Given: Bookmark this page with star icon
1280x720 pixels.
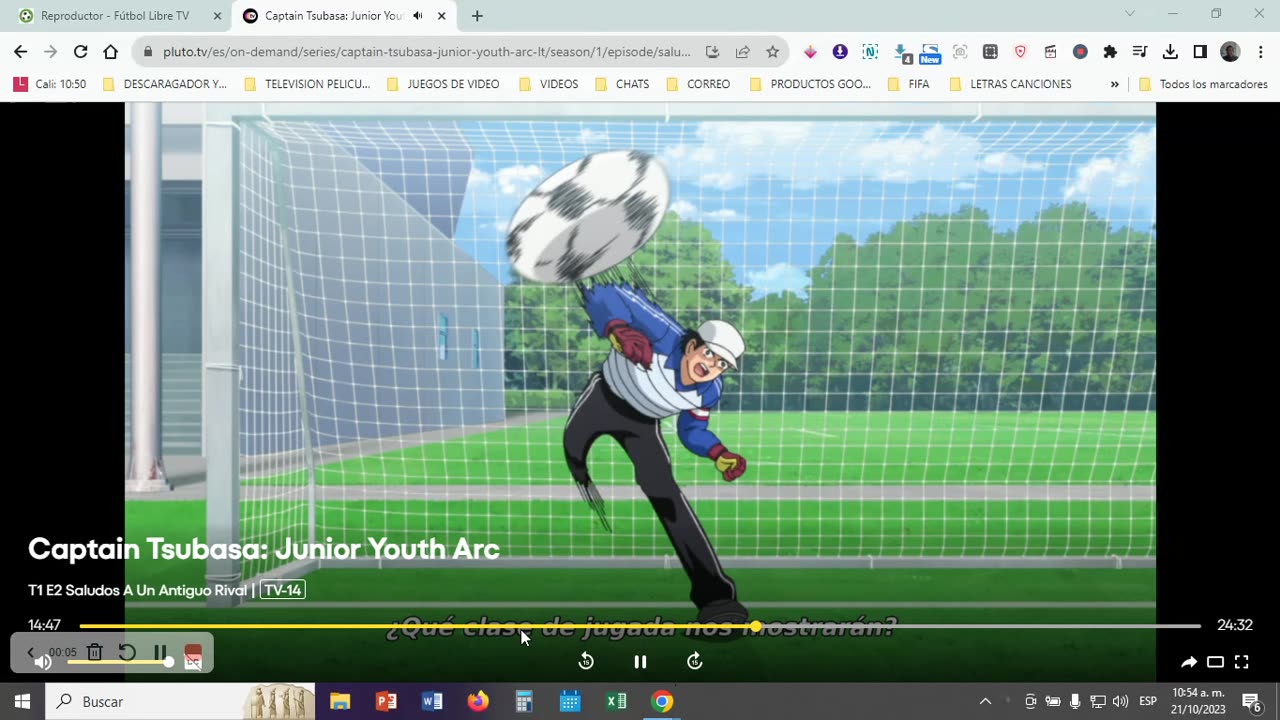Looking at the screenshot, I should pos(772,52).
